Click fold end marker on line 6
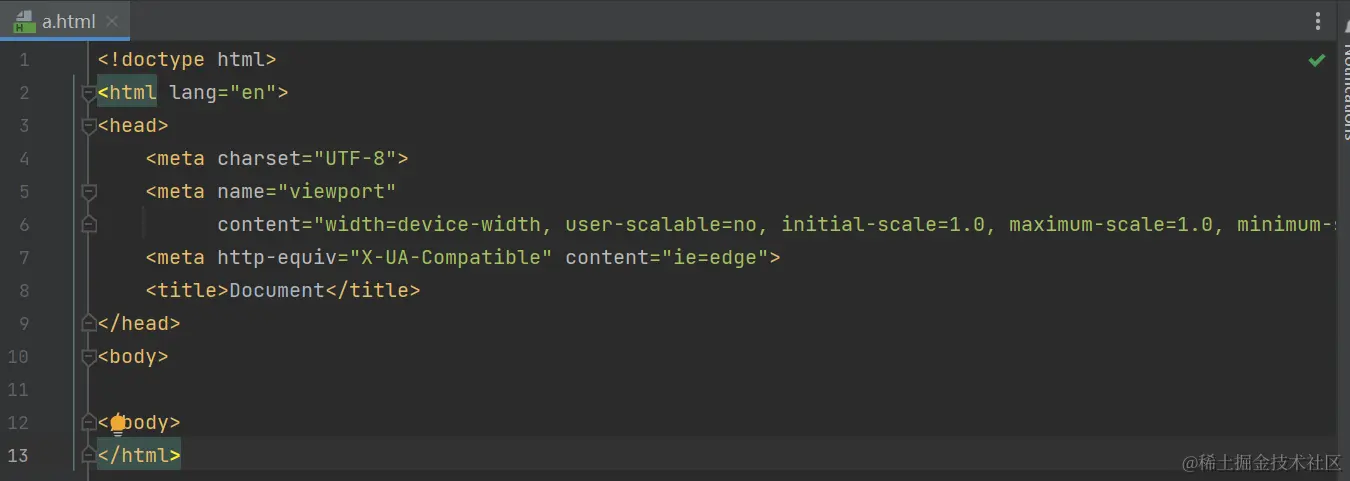This screenshot has height=481, width=1350. pyautogui.click(x=89, y=224)
